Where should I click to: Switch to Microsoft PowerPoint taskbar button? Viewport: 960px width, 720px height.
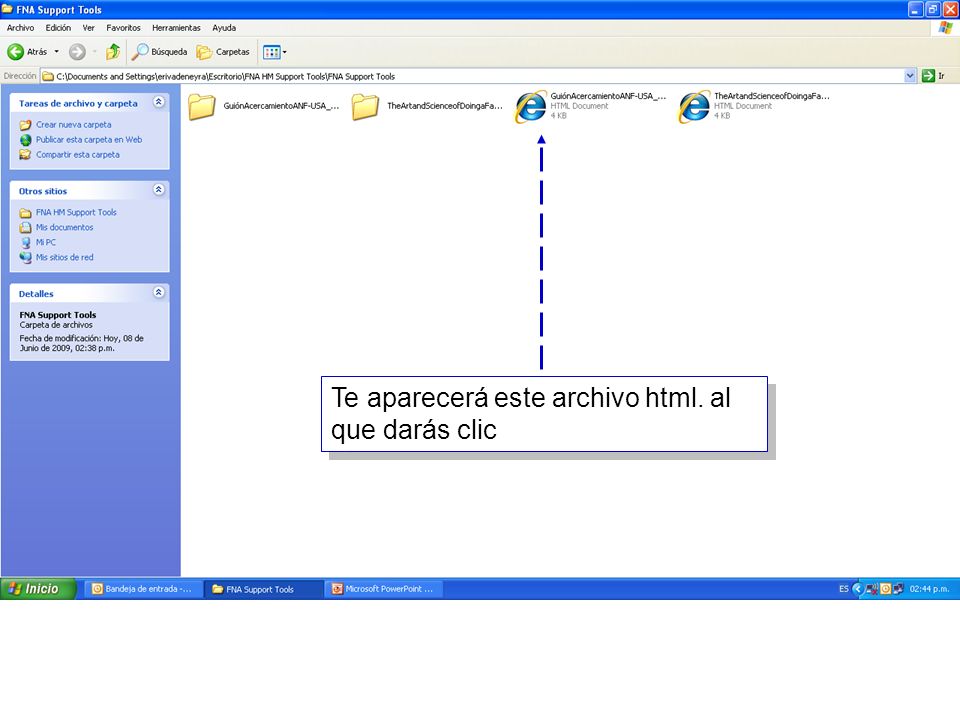(x=384, y=589)
